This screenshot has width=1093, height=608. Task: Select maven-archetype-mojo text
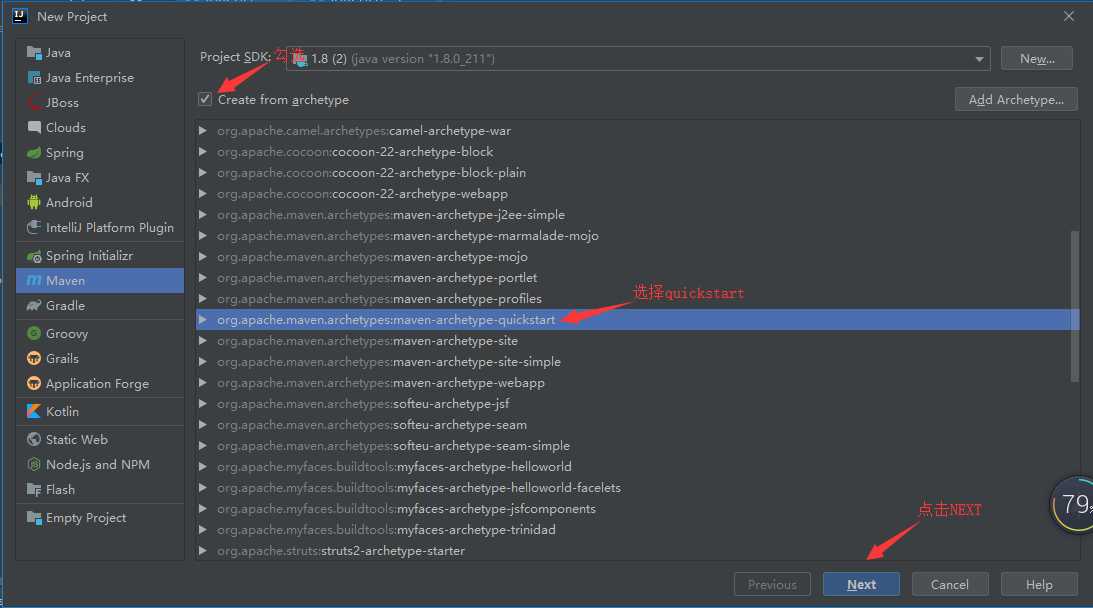[x=460, y=257]
